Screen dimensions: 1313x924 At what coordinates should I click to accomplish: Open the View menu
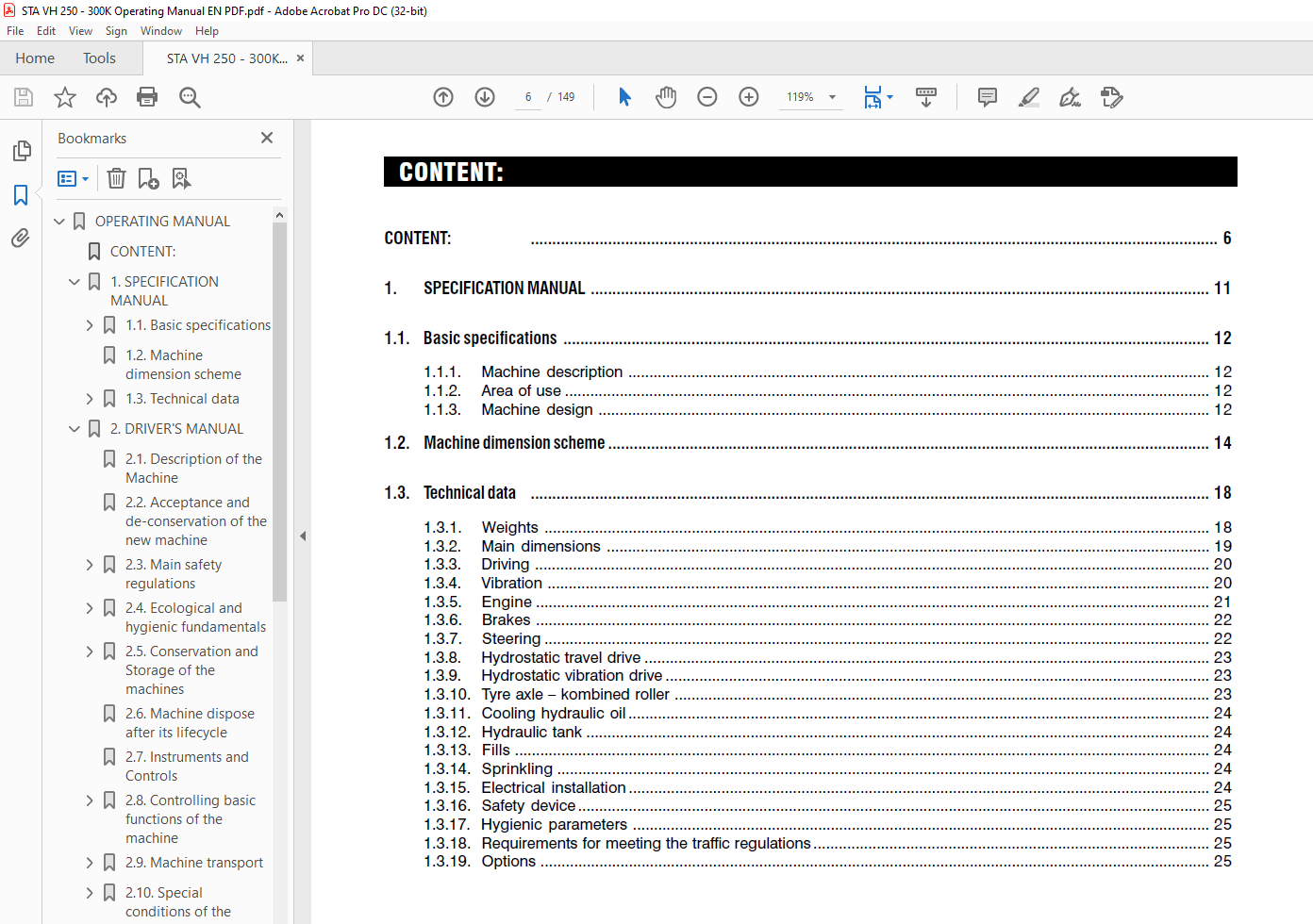pos(80,31)
